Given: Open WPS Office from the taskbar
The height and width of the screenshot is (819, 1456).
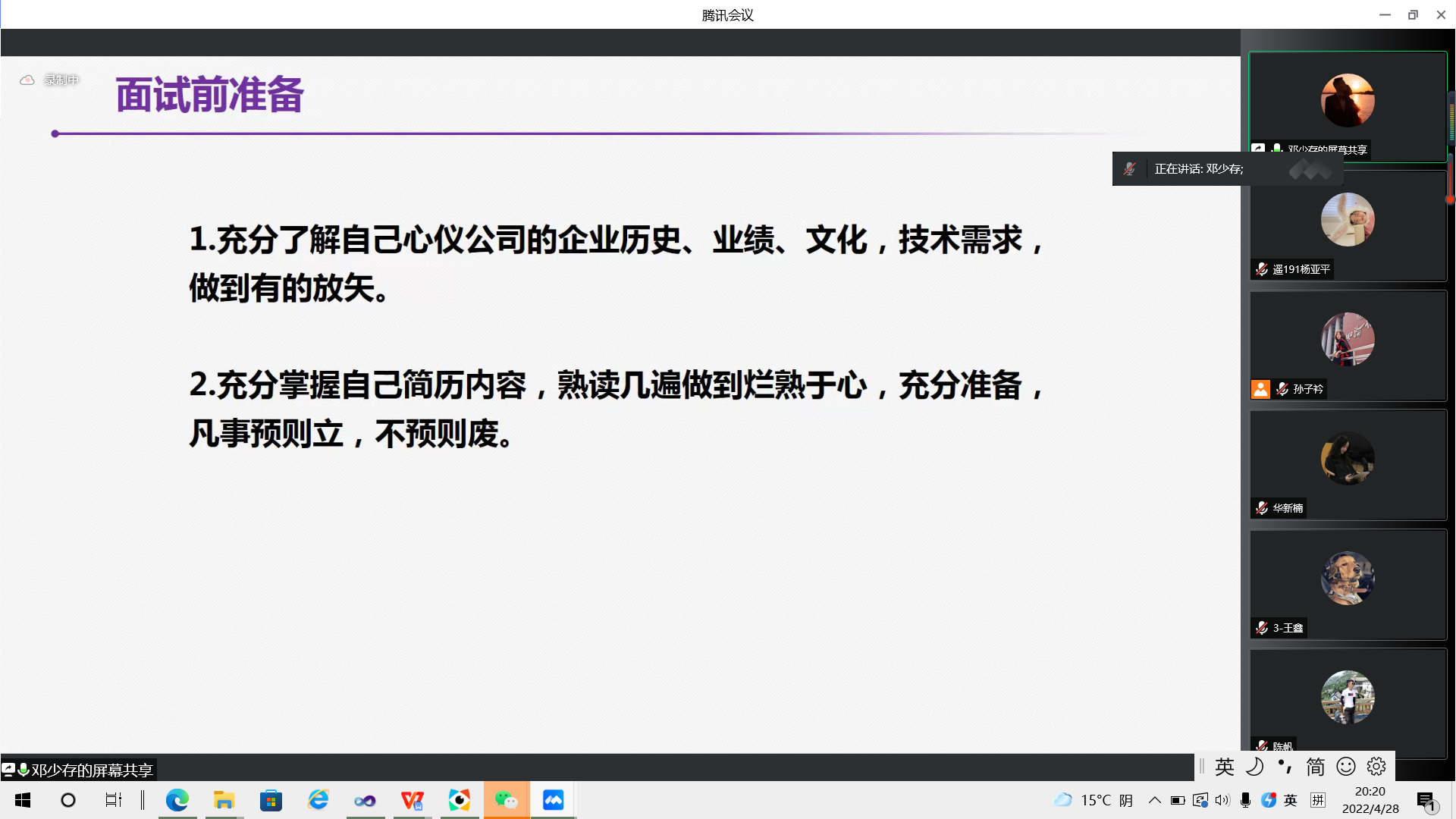Looking at the screenshot, I should (412, 800).
